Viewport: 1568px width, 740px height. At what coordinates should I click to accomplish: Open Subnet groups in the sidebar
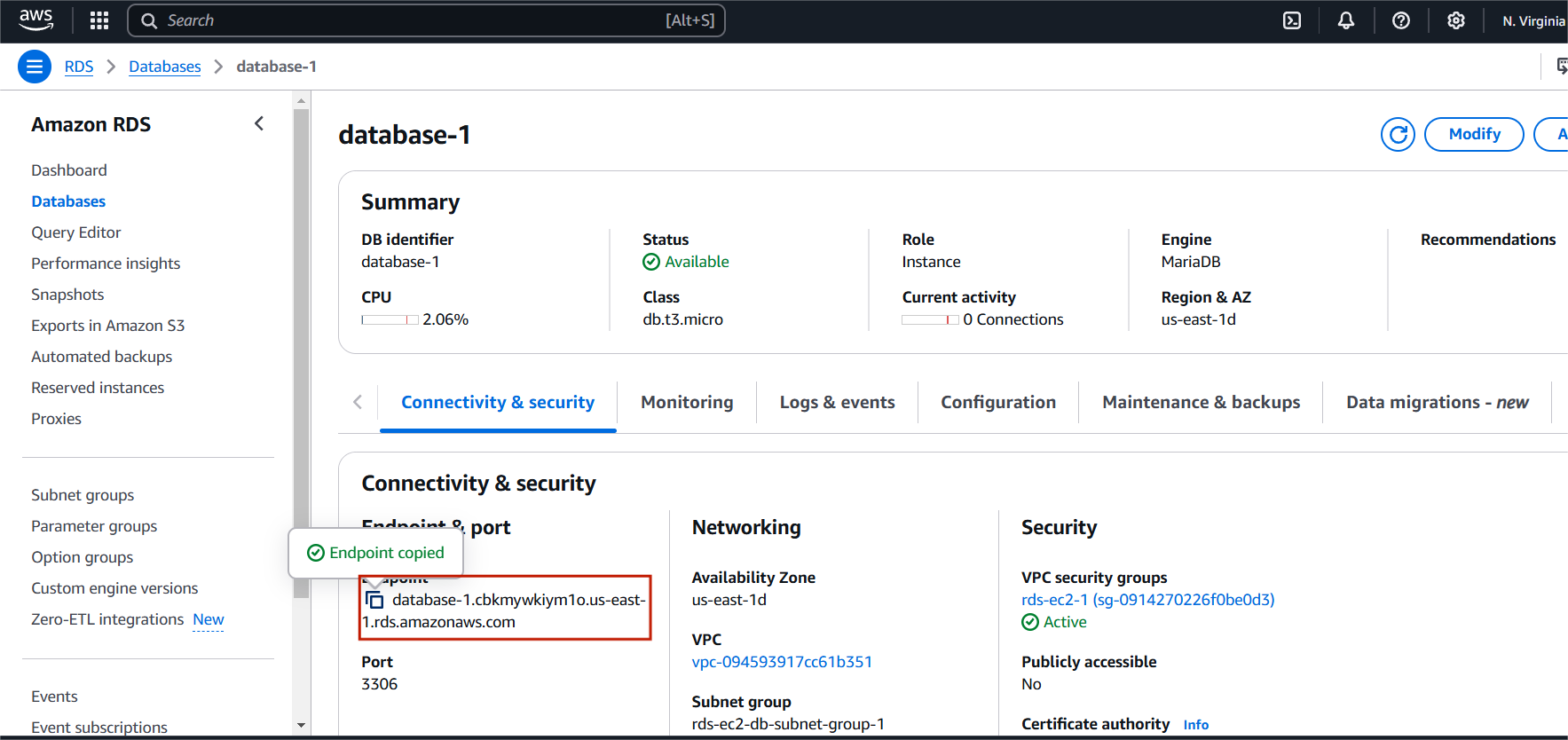(x=83, y=494)
